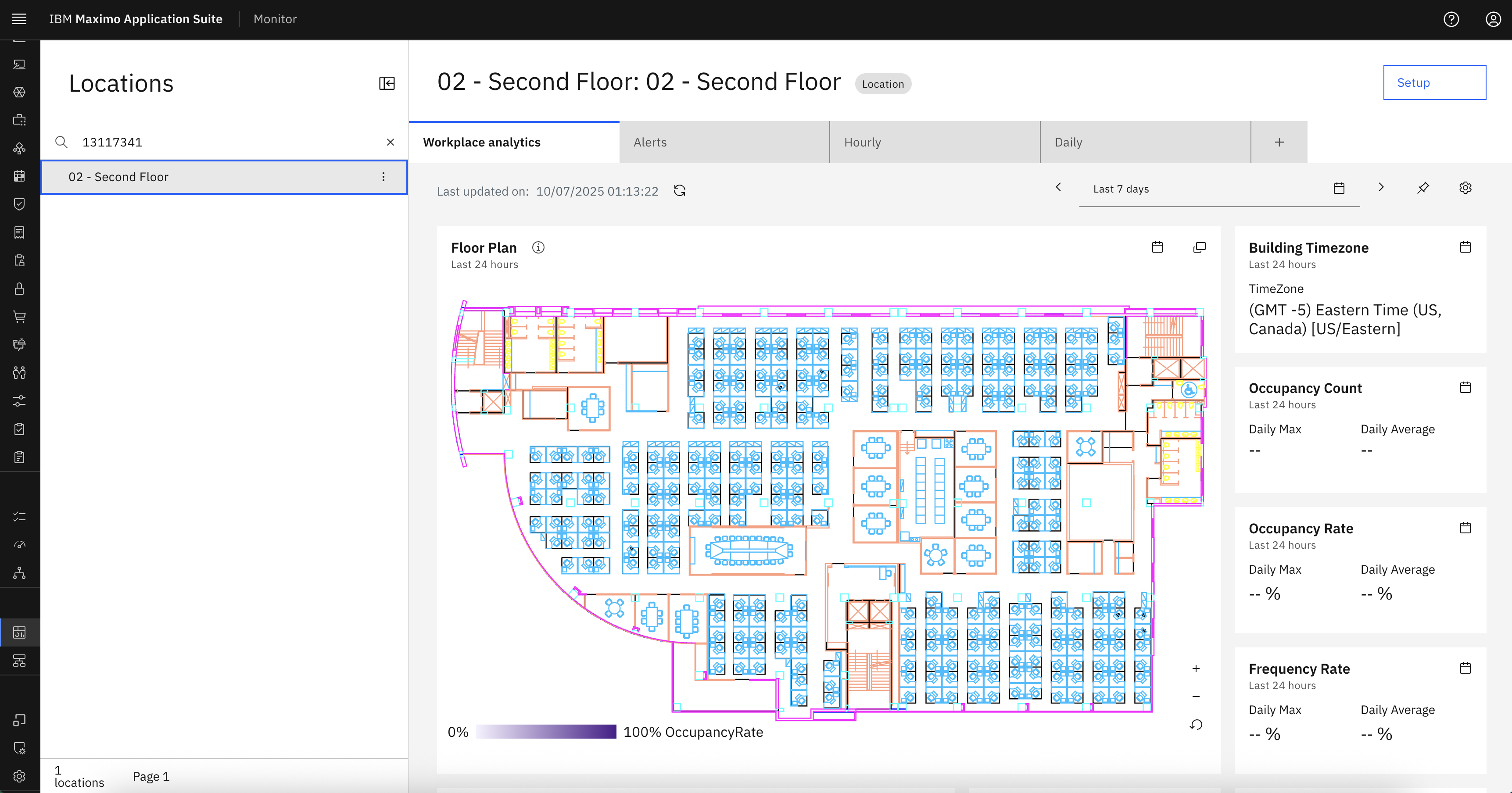Click the Location tag badge
Viewport: 1512px width, 793px height.
click(x=883, y=84)
